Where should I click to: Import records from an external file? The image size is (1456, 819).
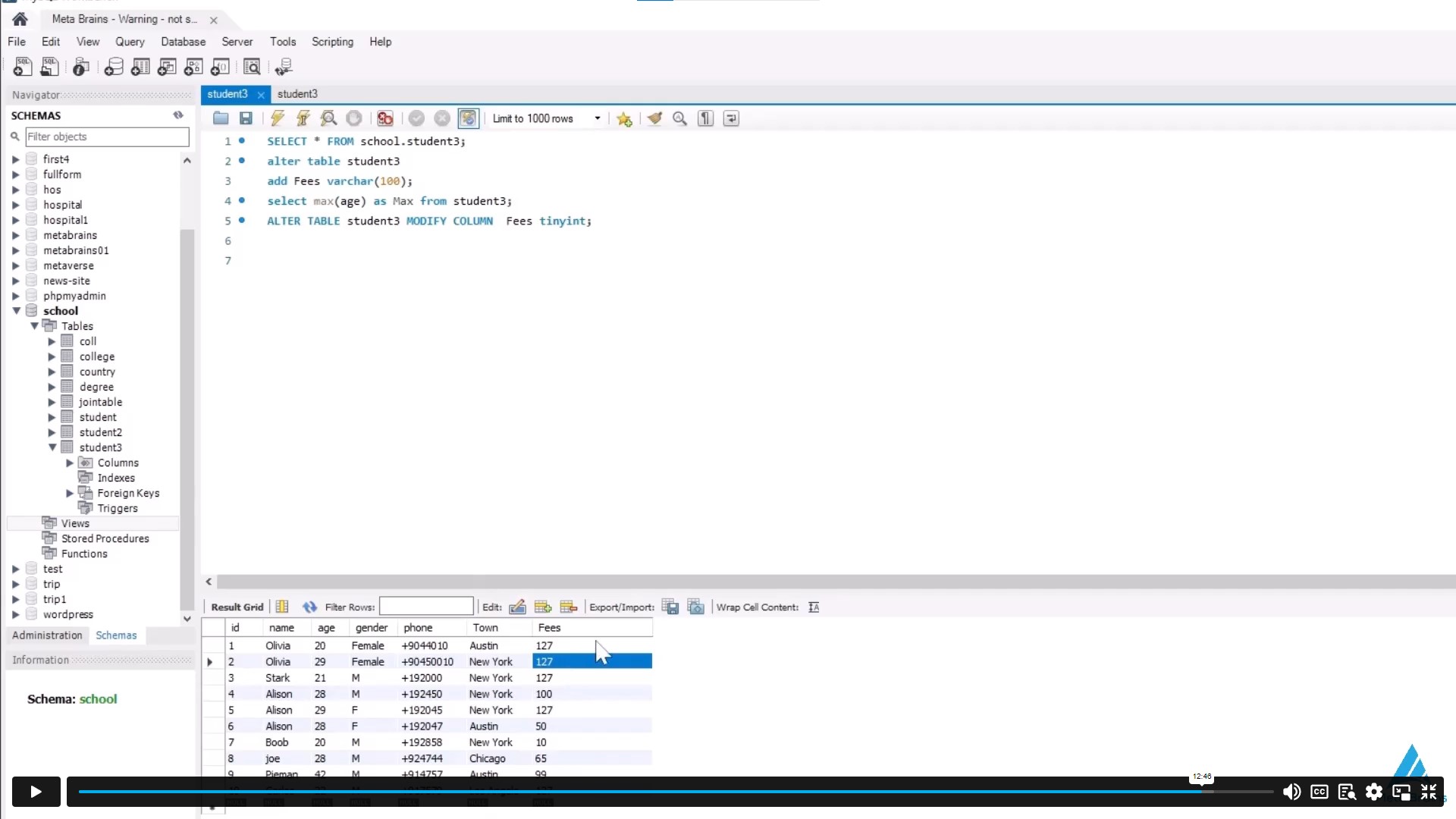tap(696, 607)
